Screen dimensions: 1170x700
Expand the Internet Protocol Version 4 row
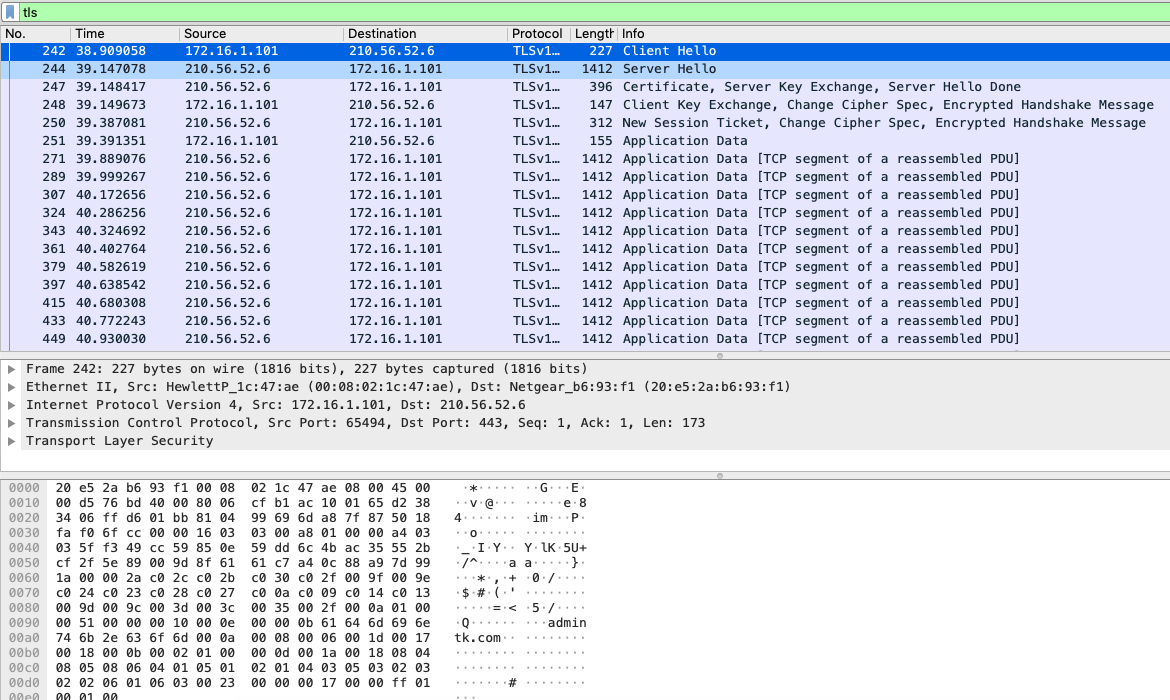pyautogui.click(x=11, y=404)
